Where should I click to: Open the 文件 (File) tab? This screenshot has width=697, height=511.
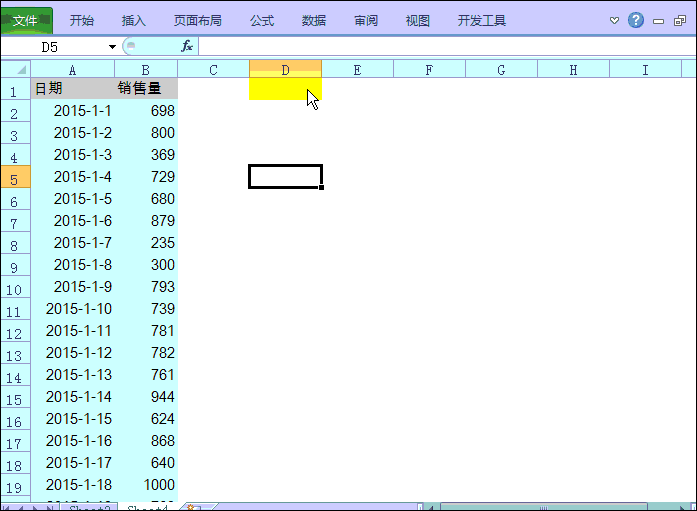tap(26, 20)
